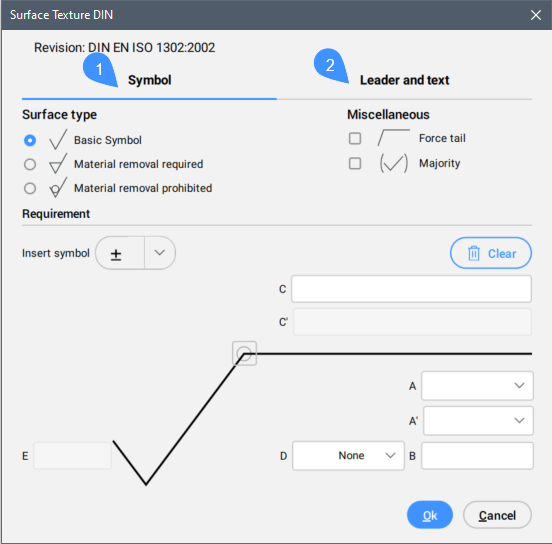Select Material removal prohibited radio button
The image size is (552, 544).
point(30,188)
